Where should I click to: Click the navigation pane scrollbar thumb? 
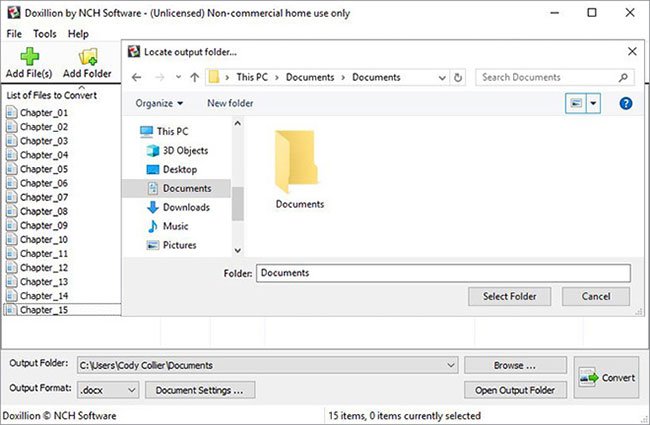pos(238,204)
